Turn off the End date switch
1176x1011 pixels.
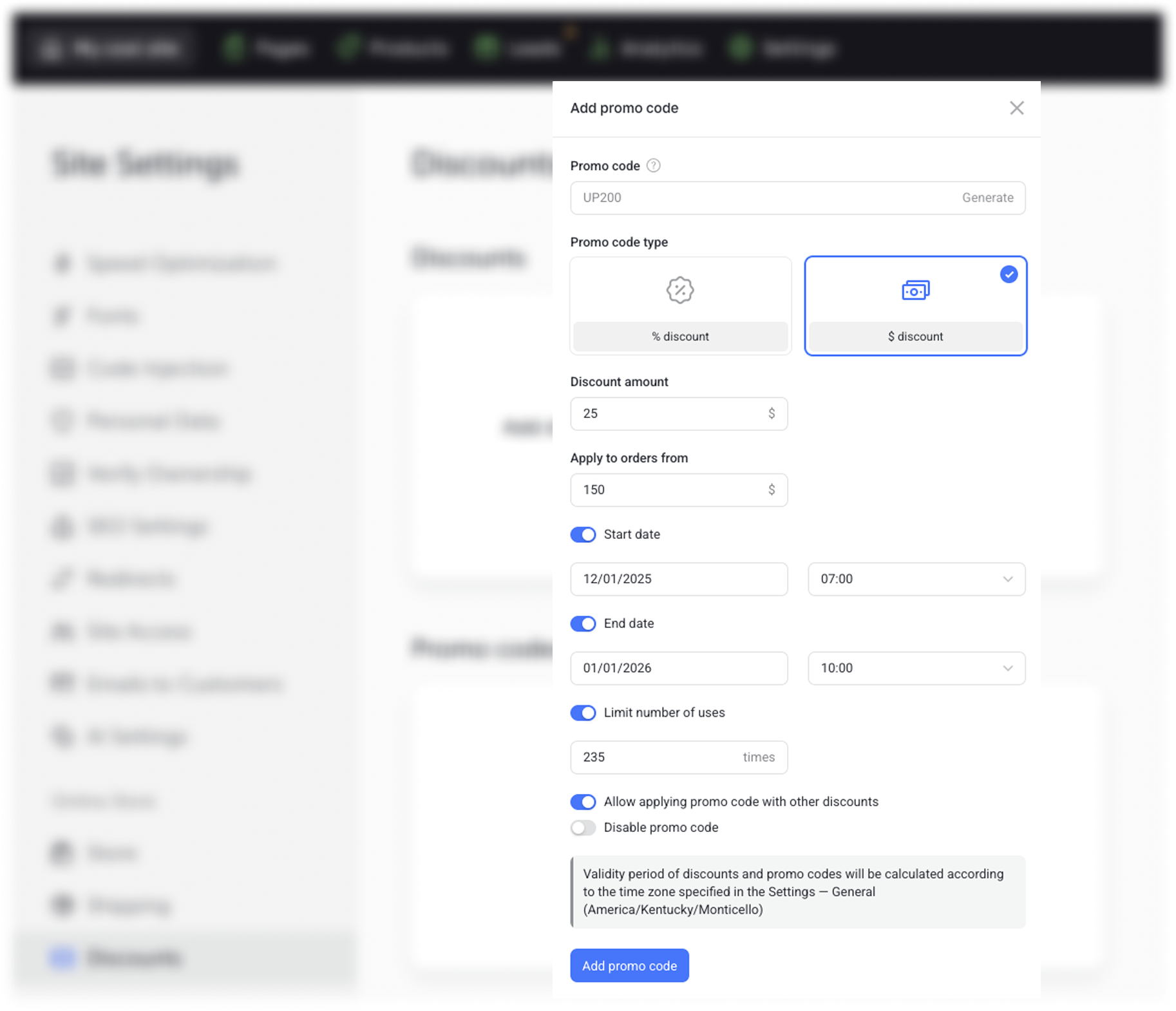click(583, 624)
